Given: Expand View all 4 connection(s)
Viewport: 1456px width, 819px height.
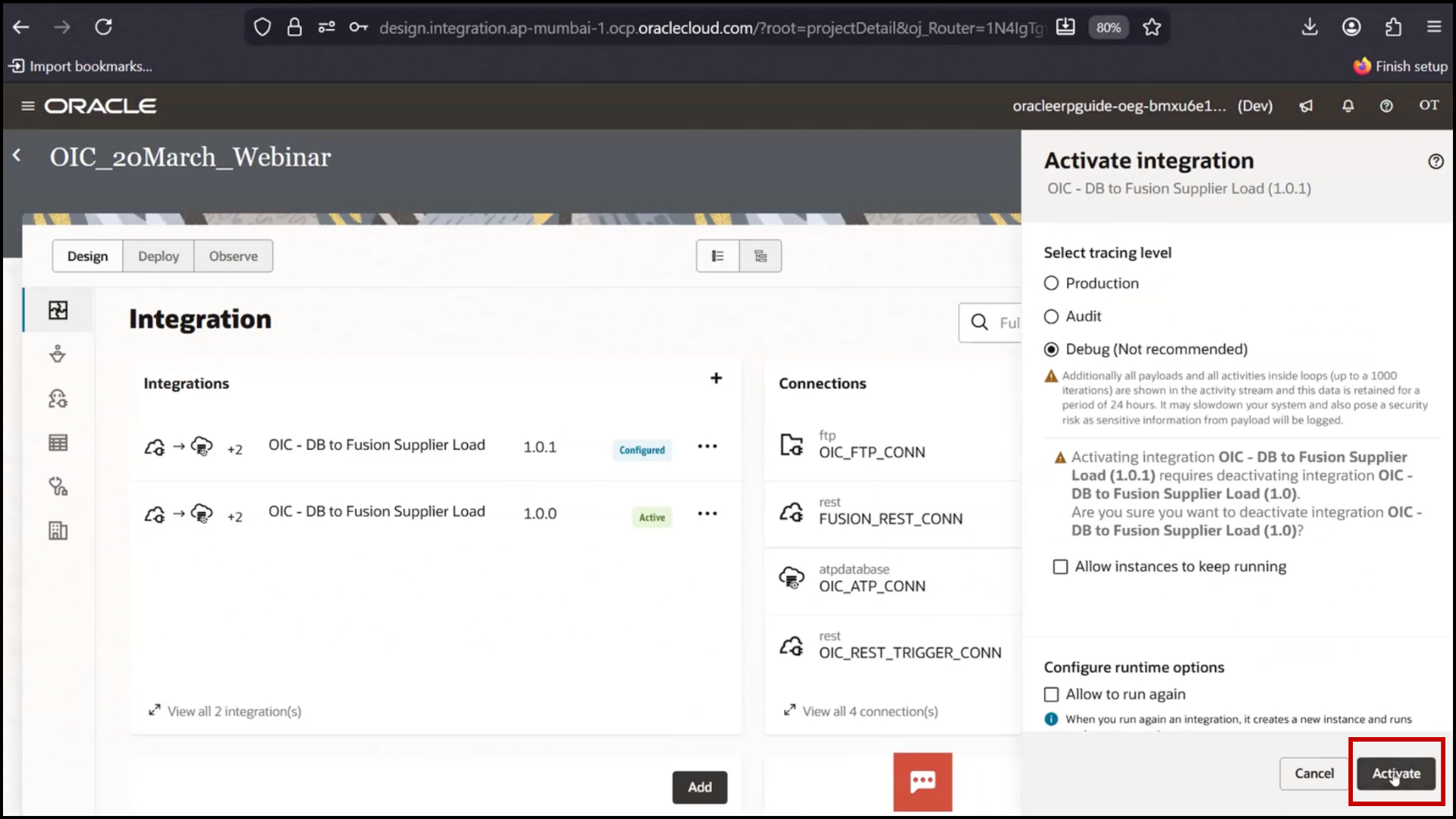Looking at the screenshot, I should tap(861, 711).
